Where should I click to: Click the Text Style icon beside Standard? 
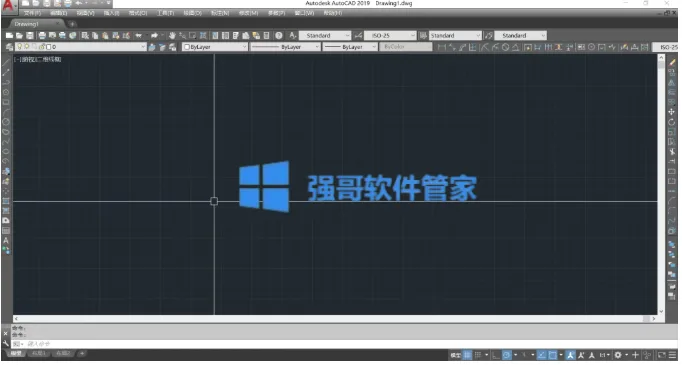293,36
